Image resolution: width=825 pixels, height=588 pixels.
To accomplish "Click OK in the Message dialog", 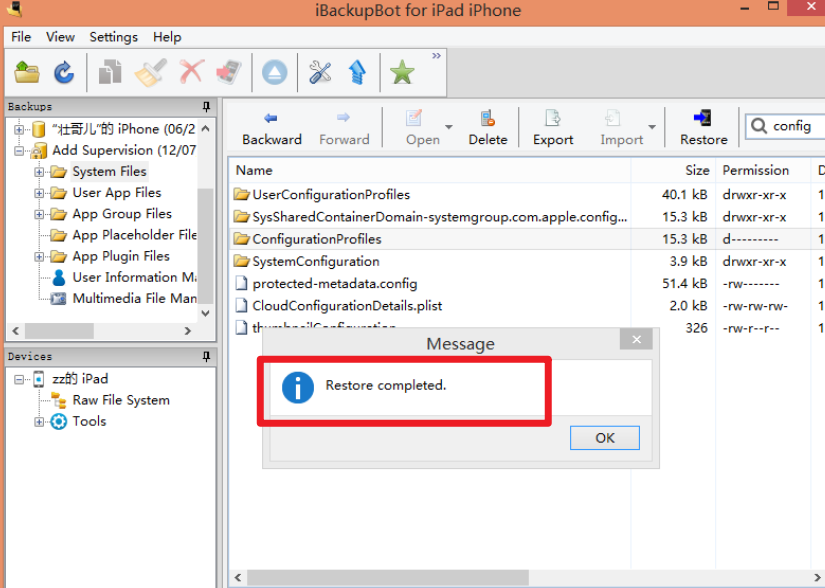I will (x=605, y=438).
